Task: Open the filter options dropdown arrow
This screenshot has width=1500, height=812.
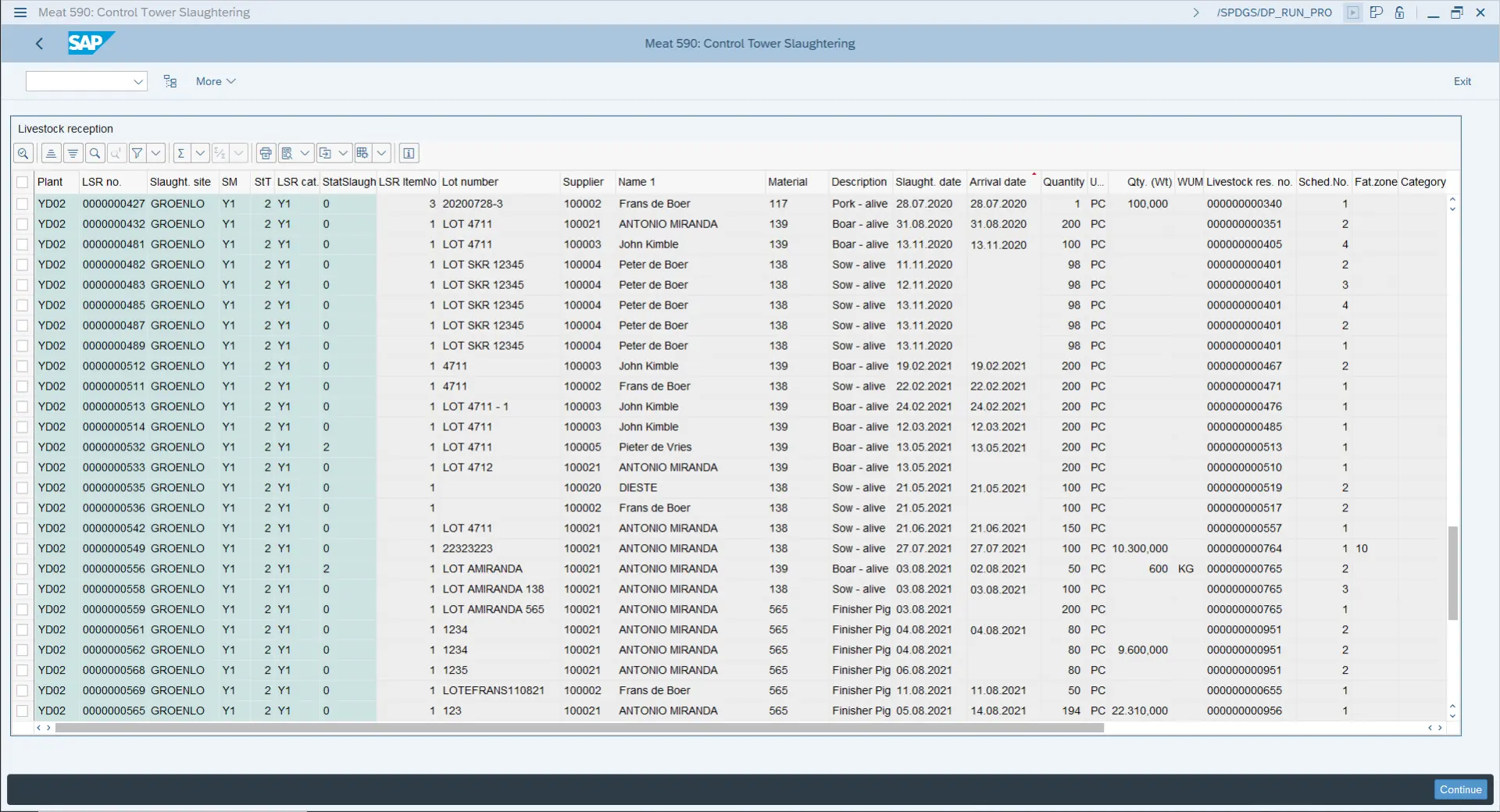Action: [156, 153]
